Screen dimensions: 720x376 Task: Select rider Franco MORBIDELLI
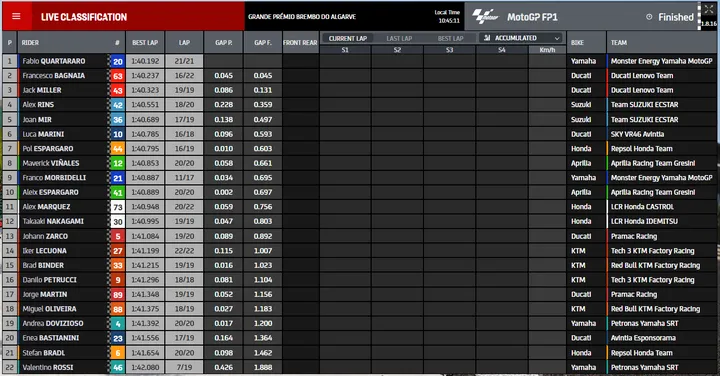tap(54, 178)
